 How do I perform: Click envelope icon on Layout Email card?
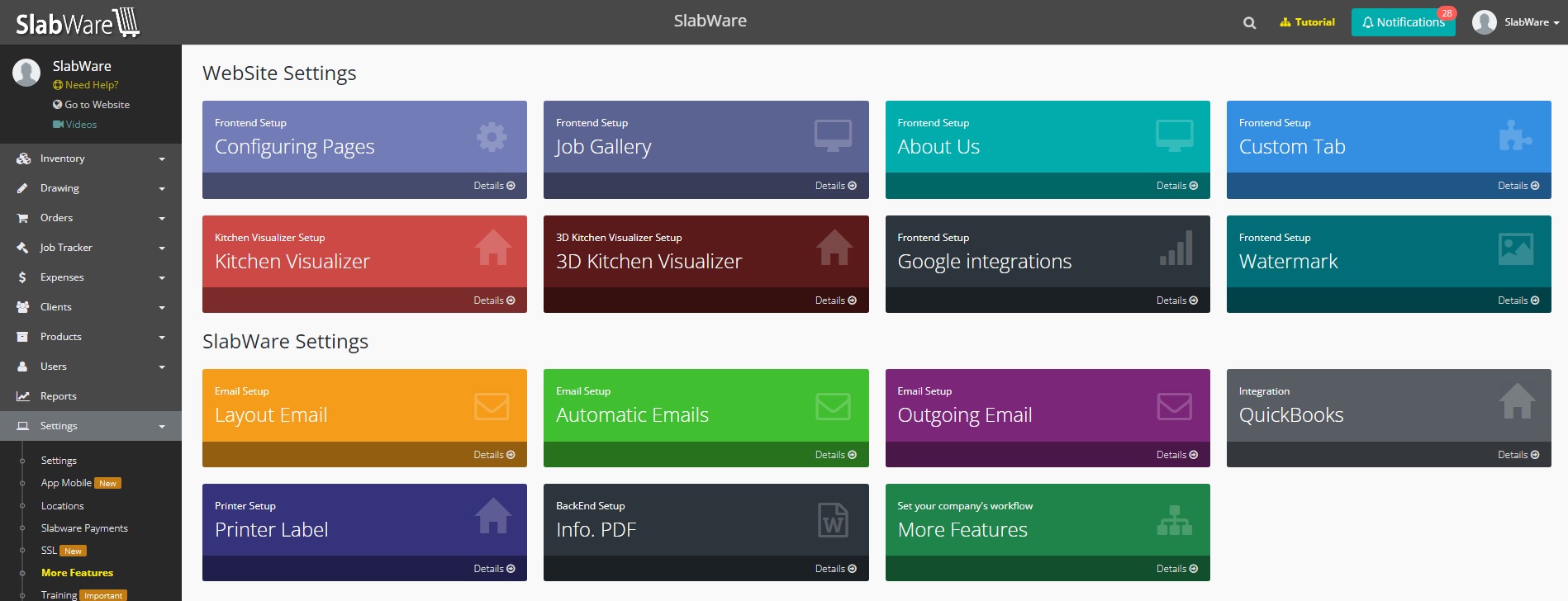coord(492,406)
